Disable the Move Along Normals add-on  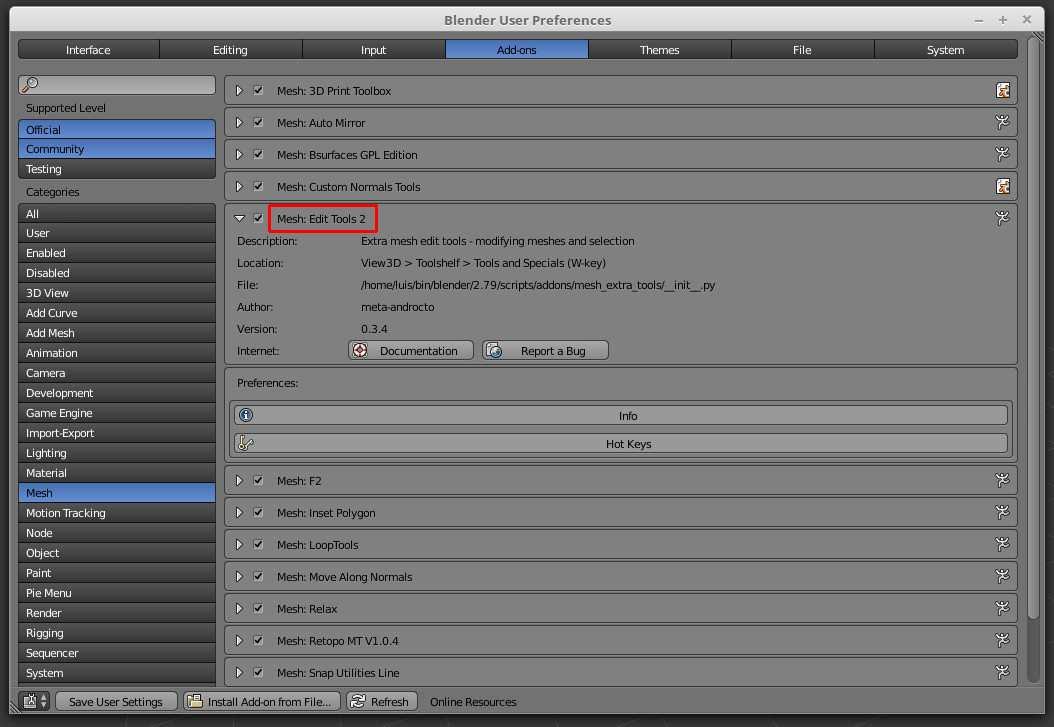(x=258, y=576)
